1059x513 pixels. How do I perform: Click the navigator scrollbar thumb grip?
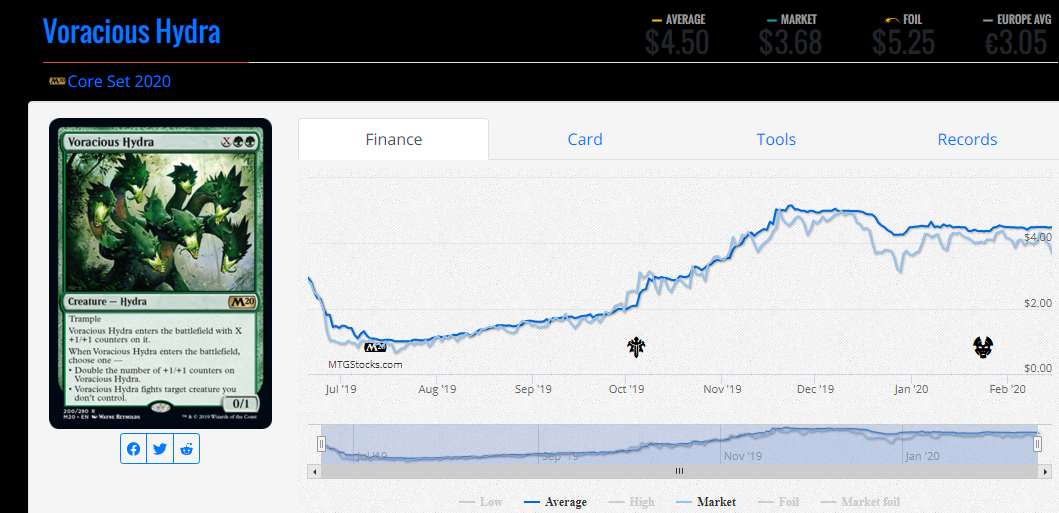point(679,471)
